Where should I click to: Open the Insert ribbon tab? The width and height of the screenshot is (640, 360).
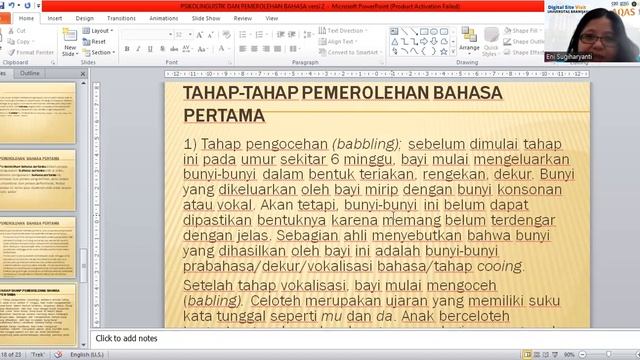tap(55, 18)
